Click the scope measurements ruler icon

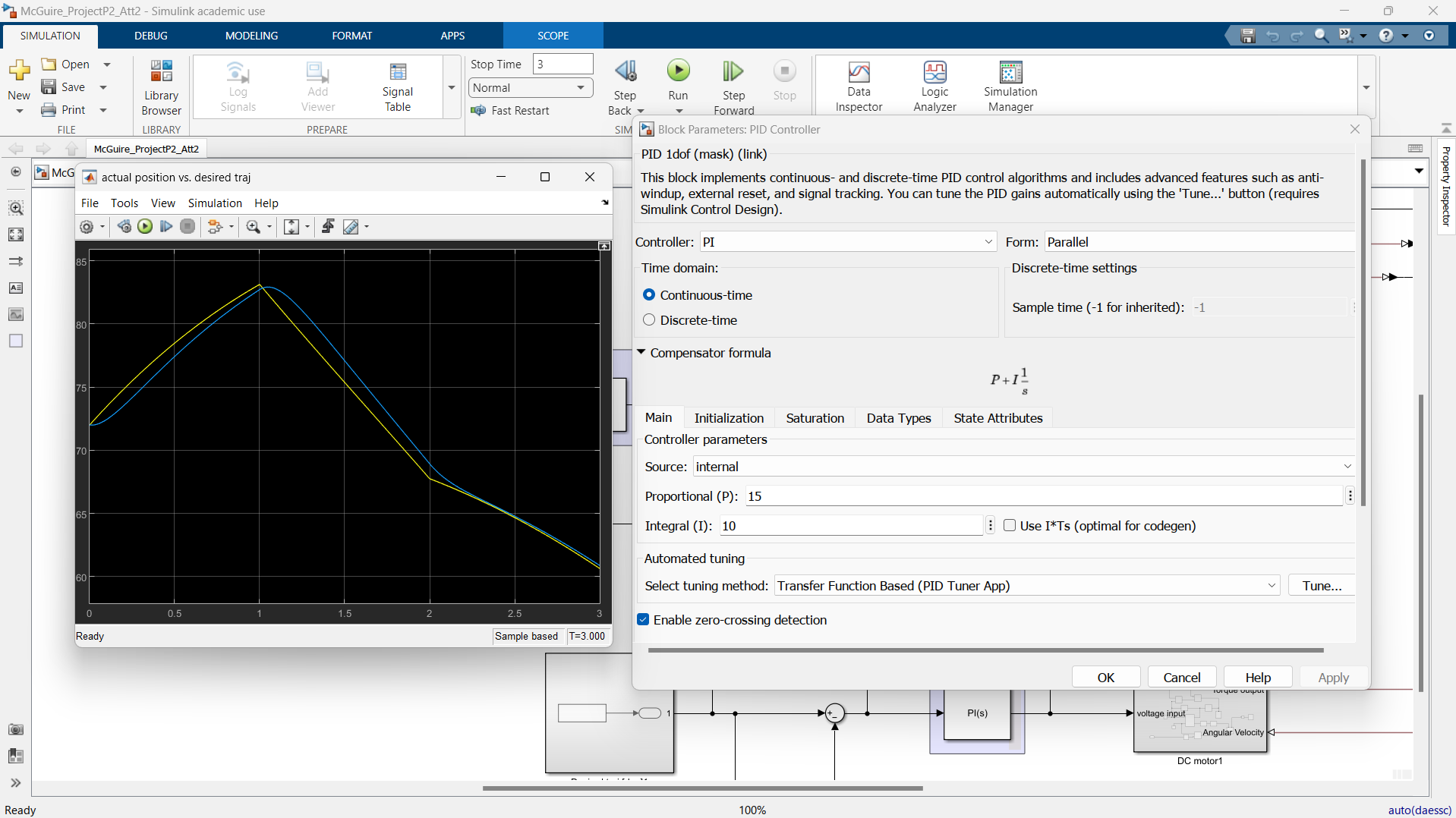[x=350, y=226]
